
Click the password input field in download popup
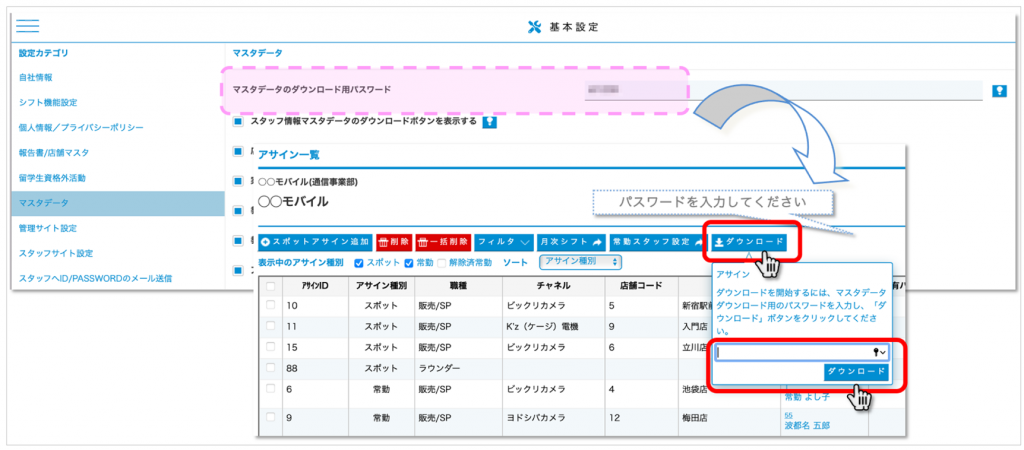pyautogui.click(x=793, y=352)
